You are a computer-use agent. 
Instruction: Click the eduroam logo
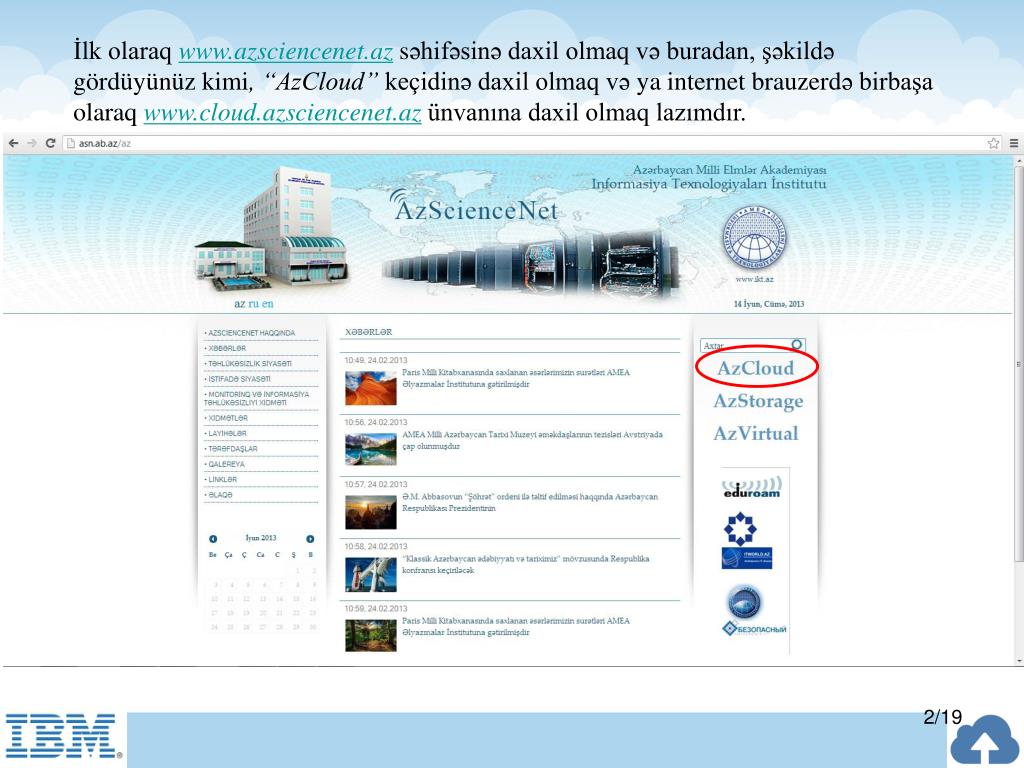tap(752, 487)
